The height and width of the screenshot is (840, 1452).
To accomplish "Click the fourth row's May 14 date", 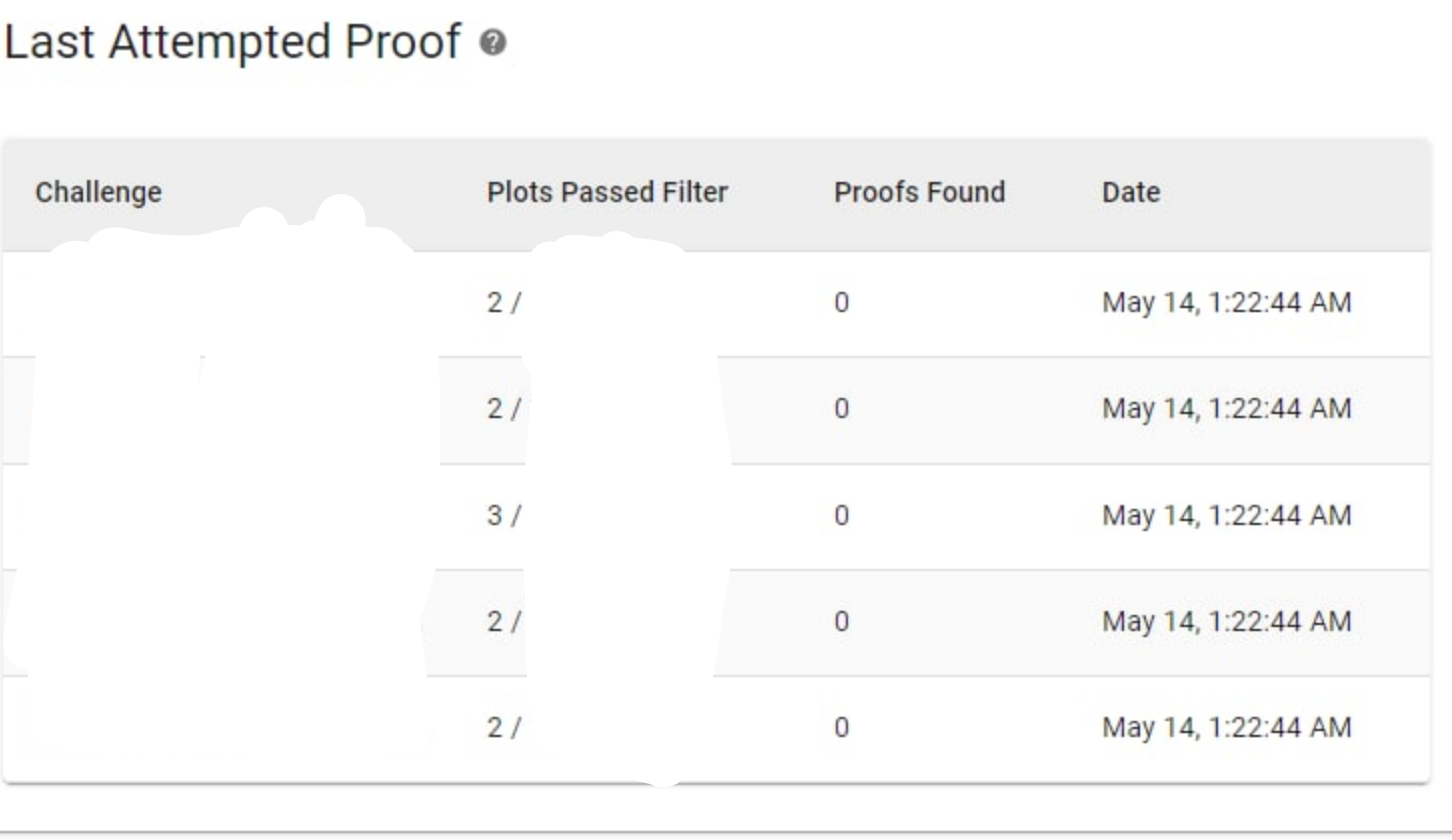I will coord(1226,622).
